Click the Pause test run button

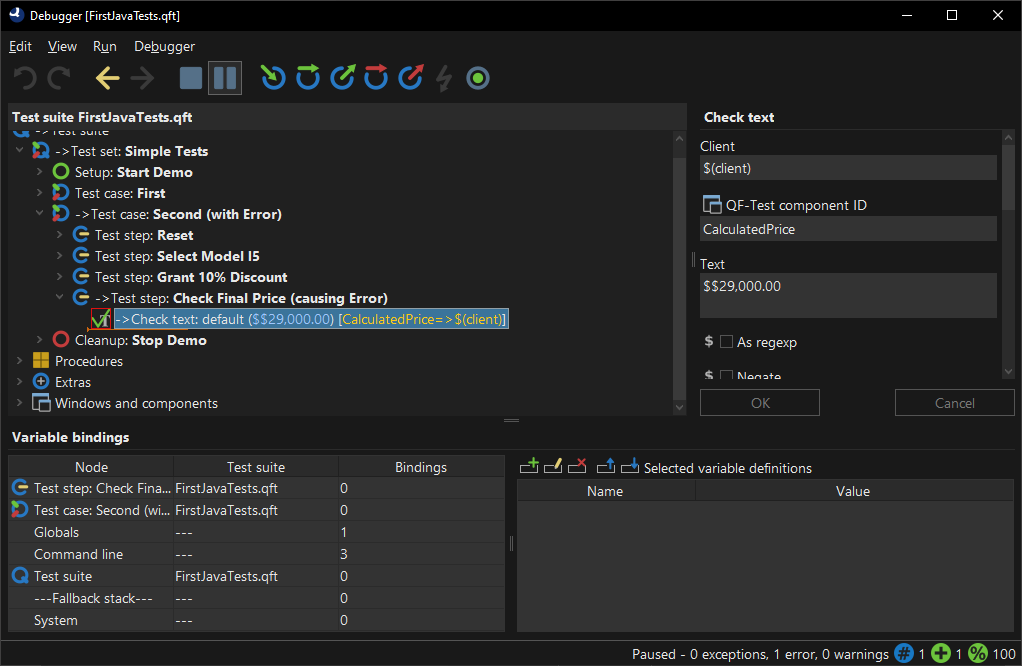click(x=225, y=78)
